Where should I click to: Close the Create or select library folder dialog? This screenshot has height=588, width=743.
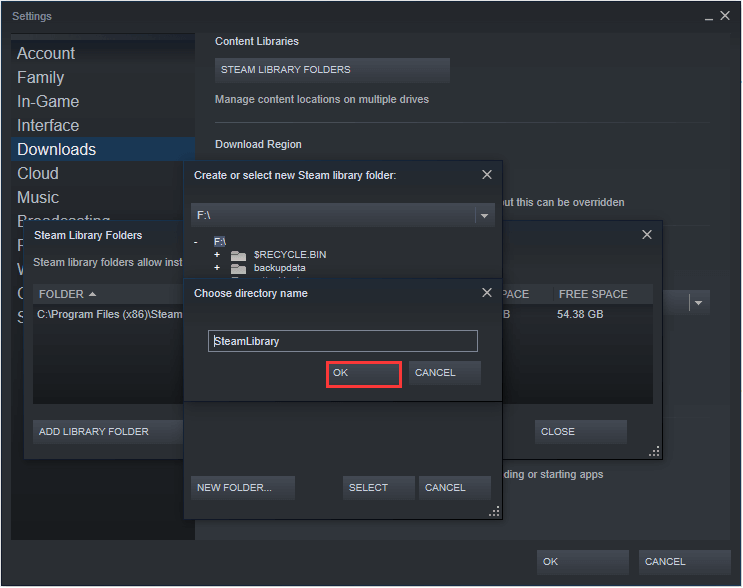tap(487, 175)
